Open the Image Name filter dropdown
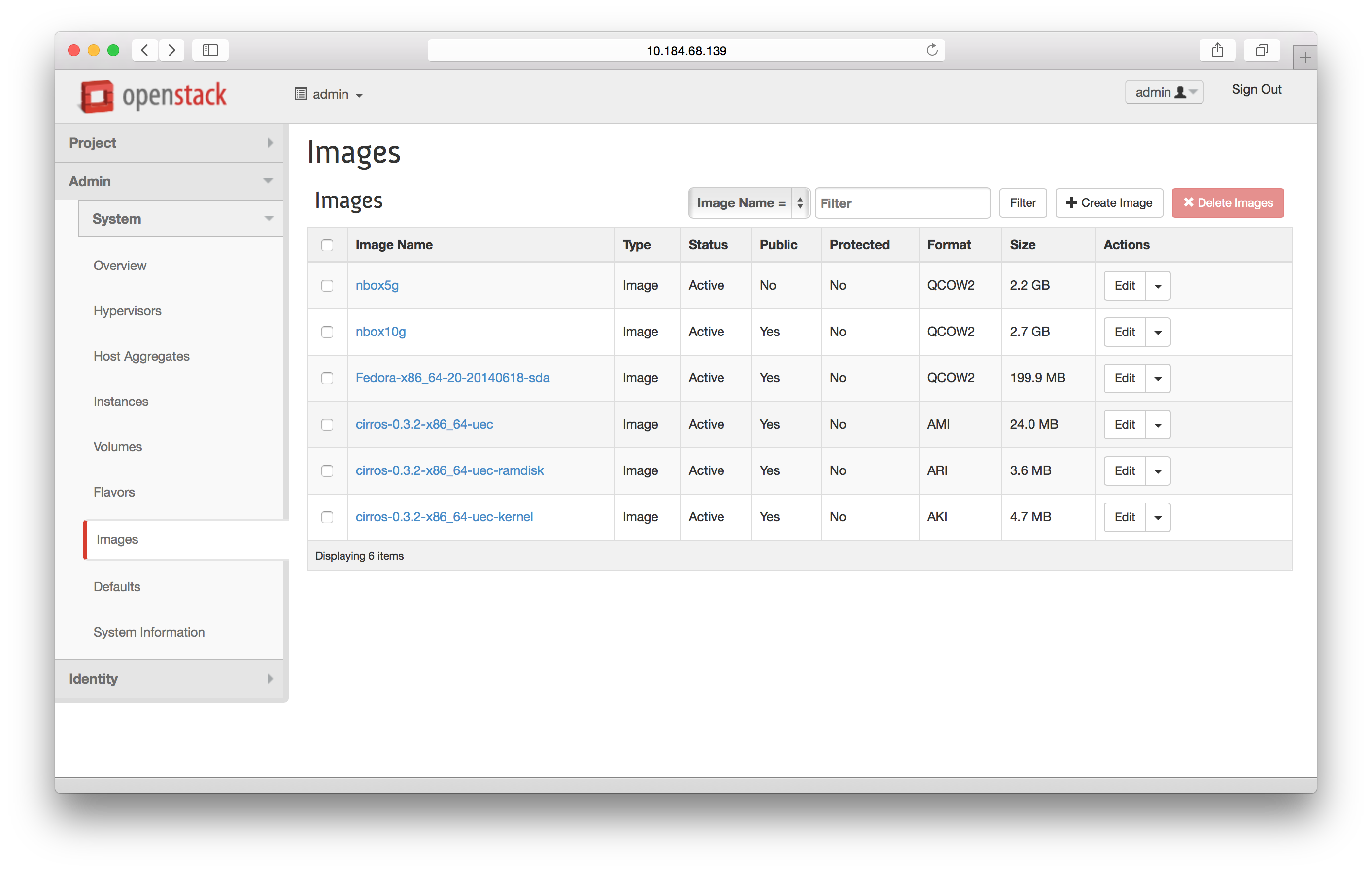1372x872 pixels. [749, 203]
